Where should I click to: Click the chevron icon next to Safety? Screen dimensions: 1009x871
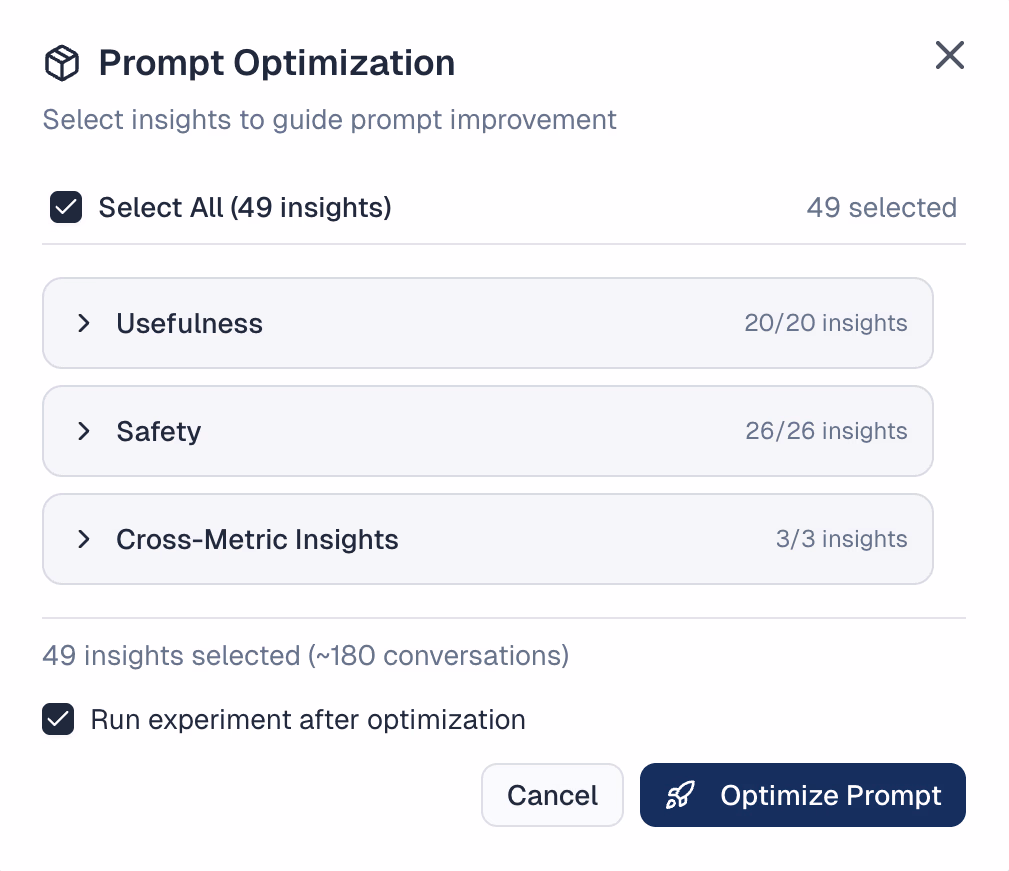(x=84, y=431)
